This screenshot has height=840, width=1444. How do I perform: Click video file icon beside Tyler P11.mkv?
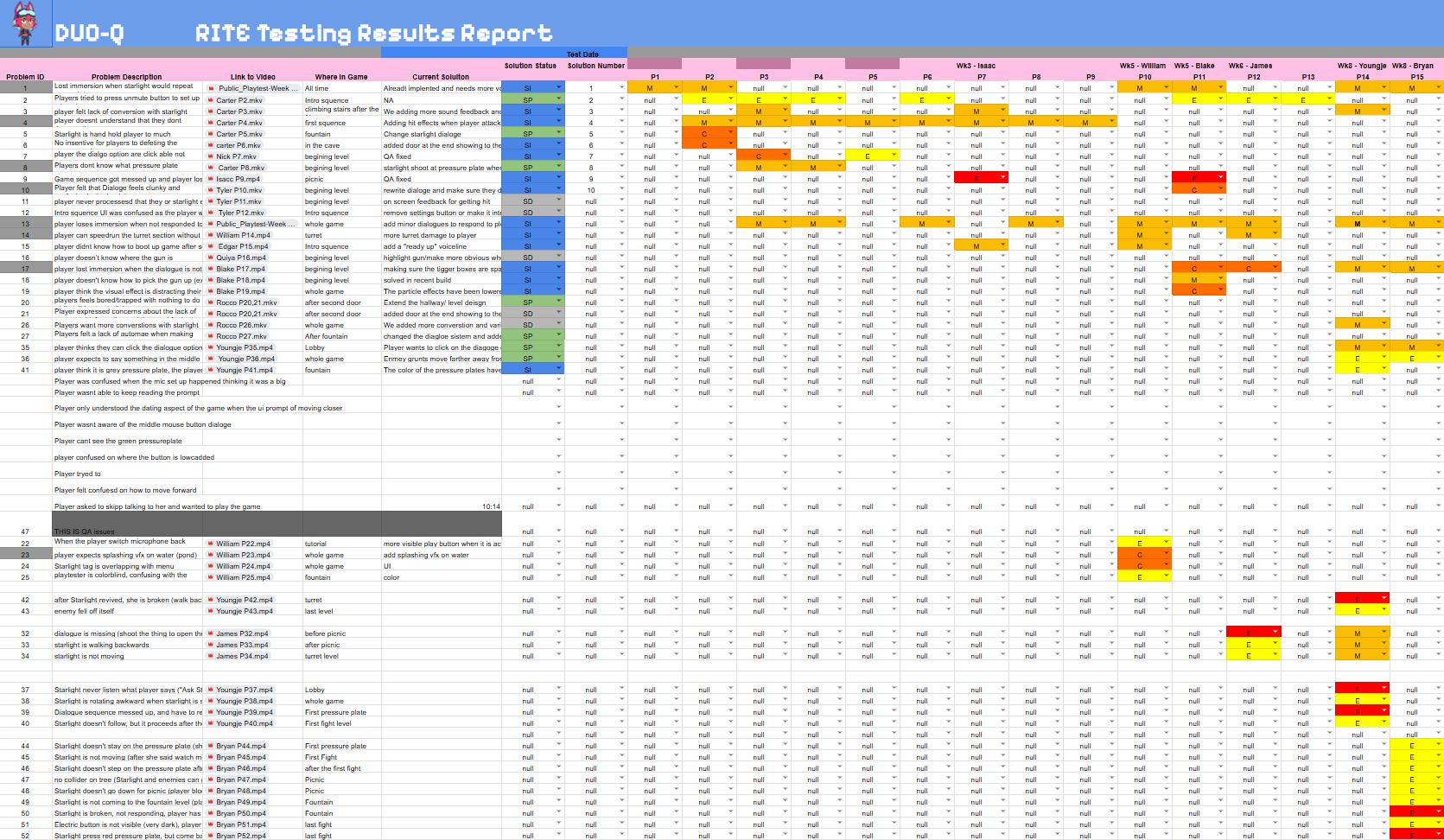[210, 201]
